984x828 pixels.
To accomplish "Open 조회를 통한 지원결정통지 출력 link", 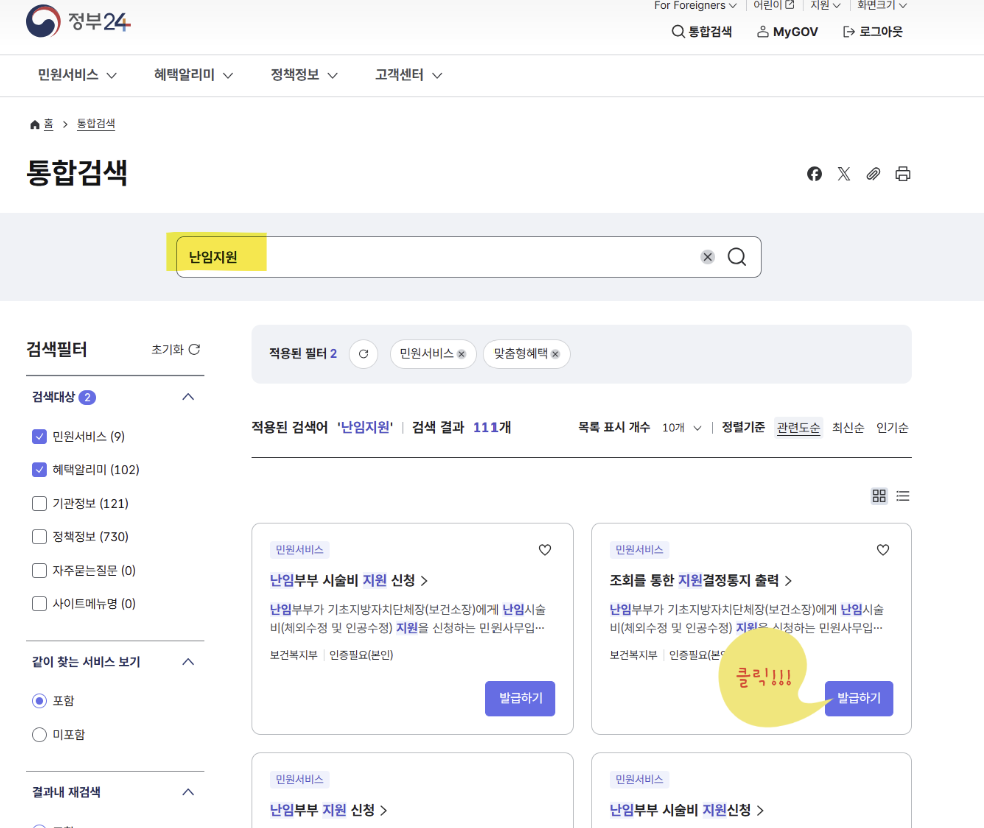I will point(700,580).
